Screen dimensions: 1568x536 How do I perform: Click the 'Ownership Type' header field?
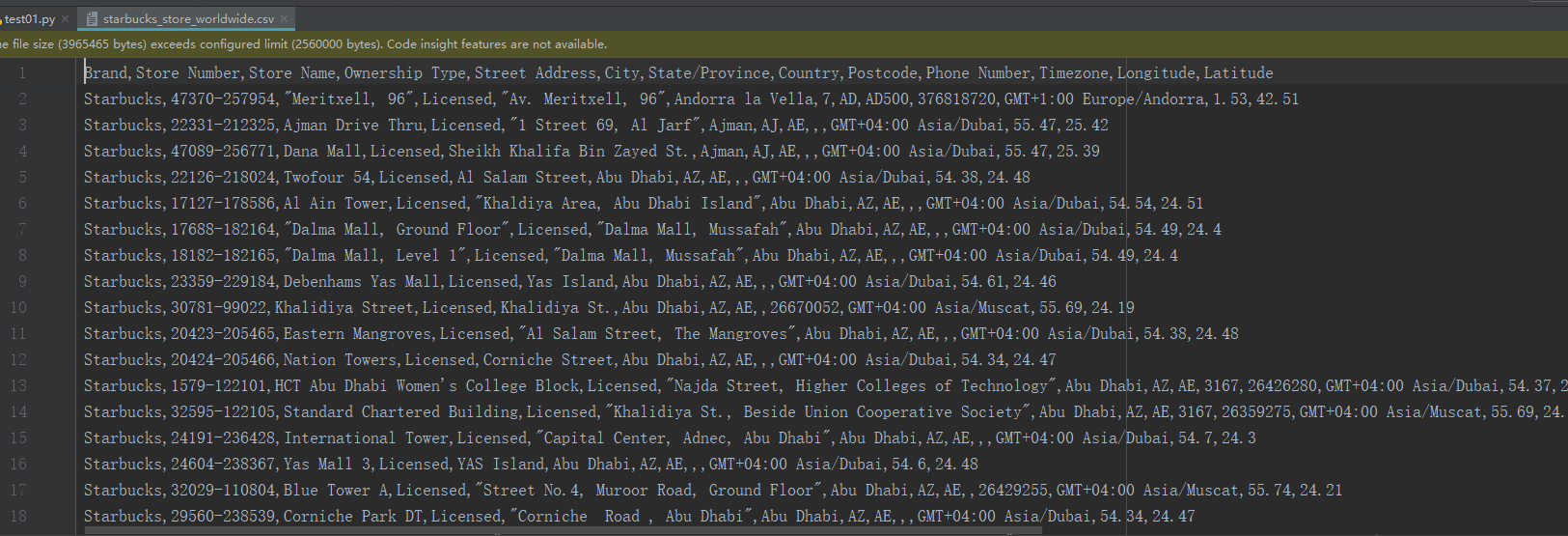coord(405,73)
